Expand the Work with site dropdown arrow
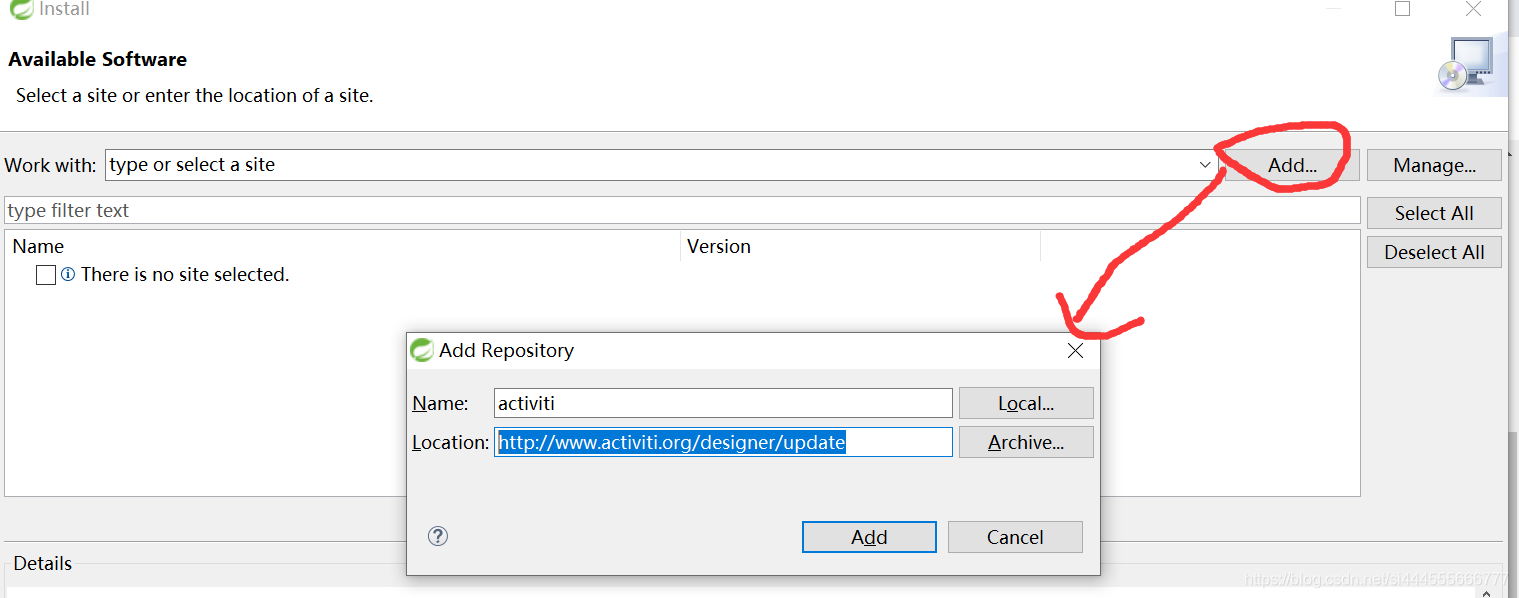Viewport: 1519px width, 598px height. pyautogui.click(x=1205, y=165)
